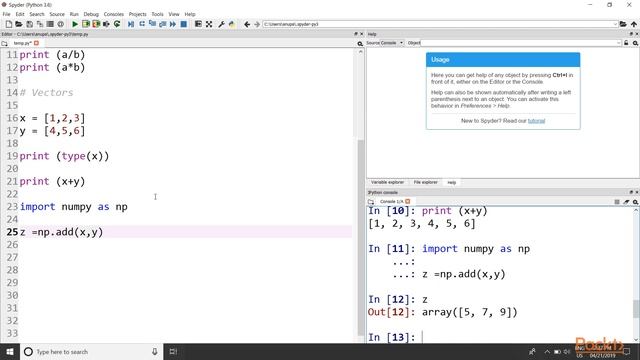This screenshot has height=360, width=640.
Task: Click the debug Step icon
Action: (x=142, y=24)
